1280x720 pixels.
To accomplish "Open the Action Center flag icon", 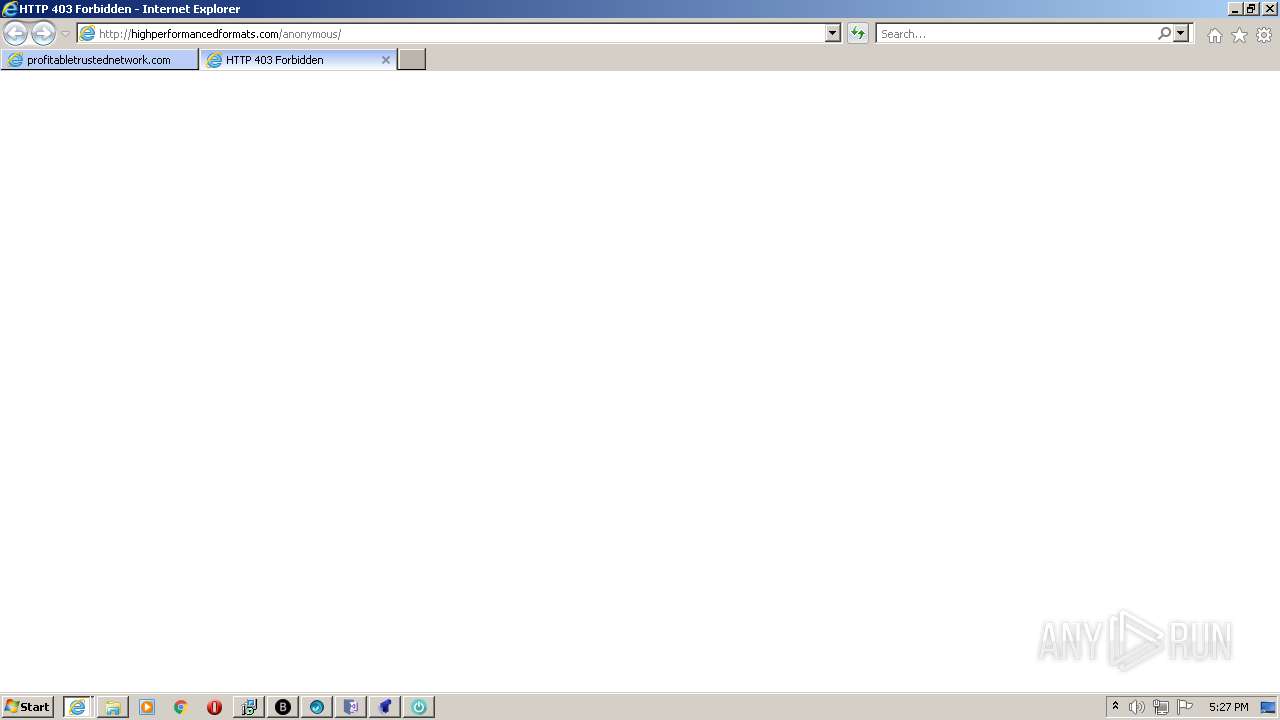I will pos(1185,707).
